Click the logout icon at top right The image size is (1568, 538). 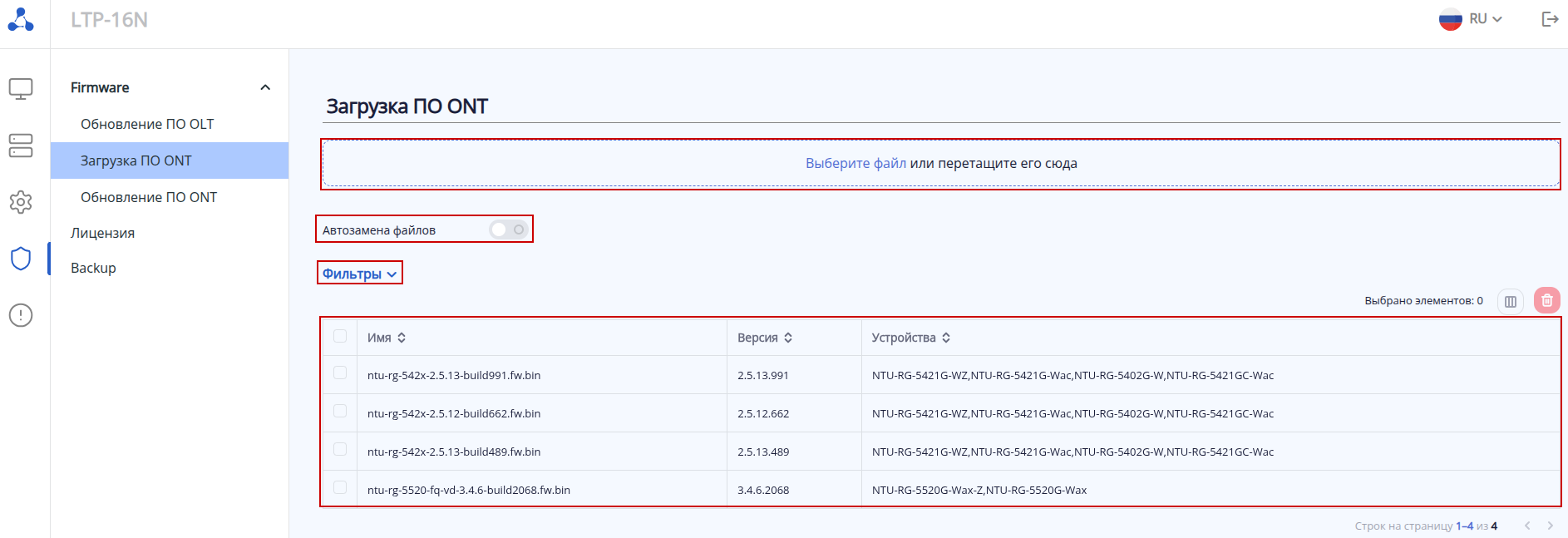click(x=1550, y=19)
